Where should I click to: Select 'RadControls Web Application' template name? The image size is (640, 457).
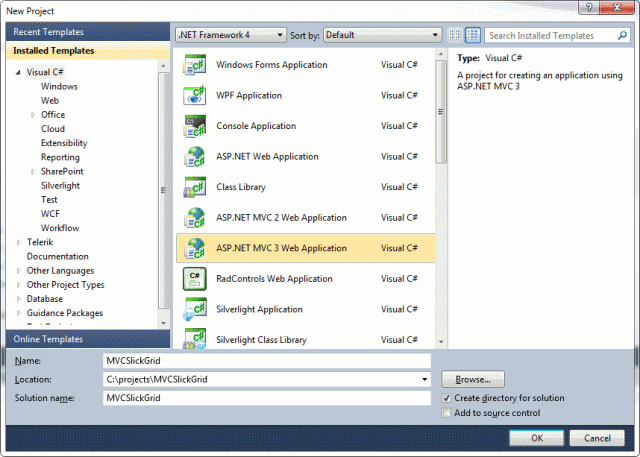pos(274,279)
